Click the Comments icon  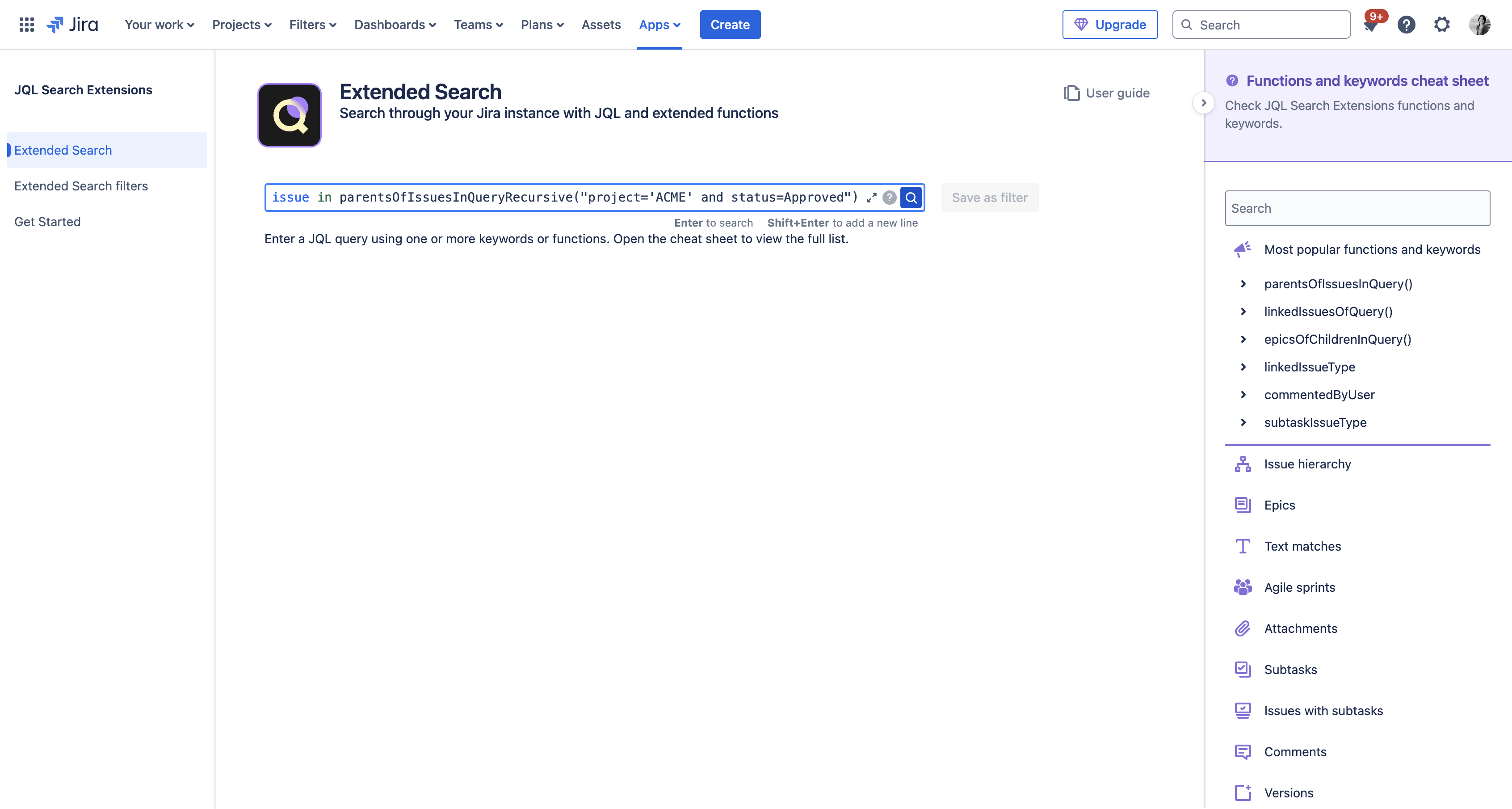[x=1243, y=751]
